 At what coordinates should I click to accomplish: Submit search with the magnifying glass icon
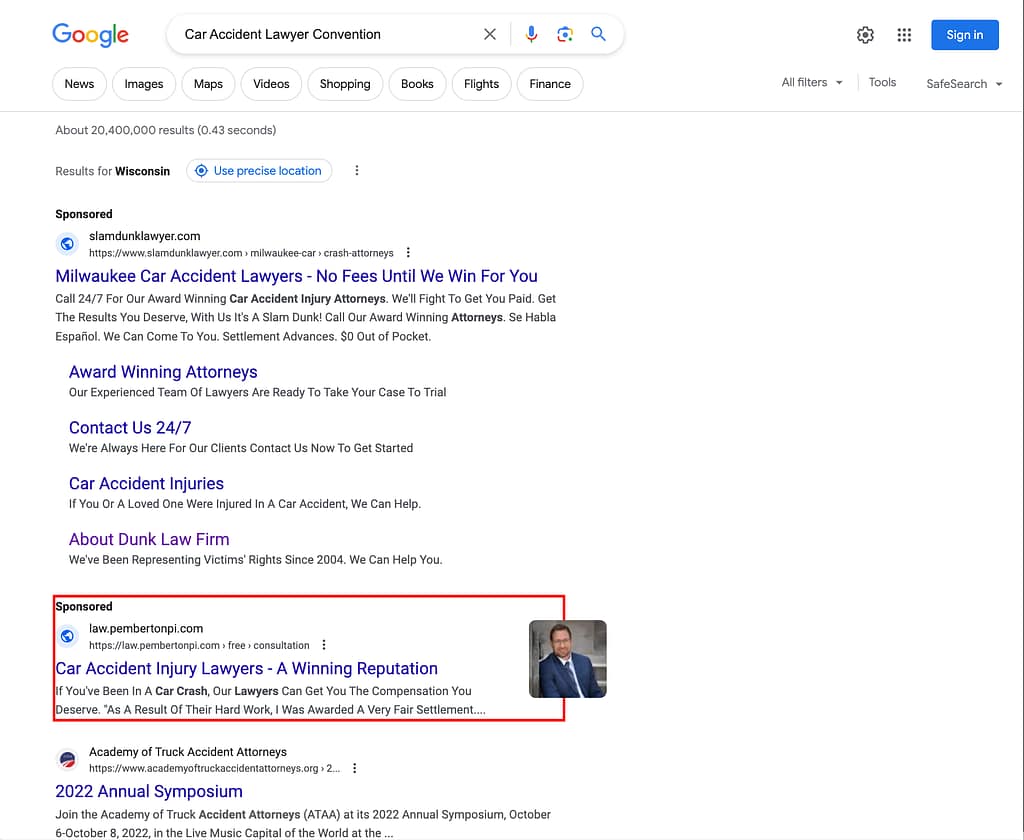tap(598, 34)
